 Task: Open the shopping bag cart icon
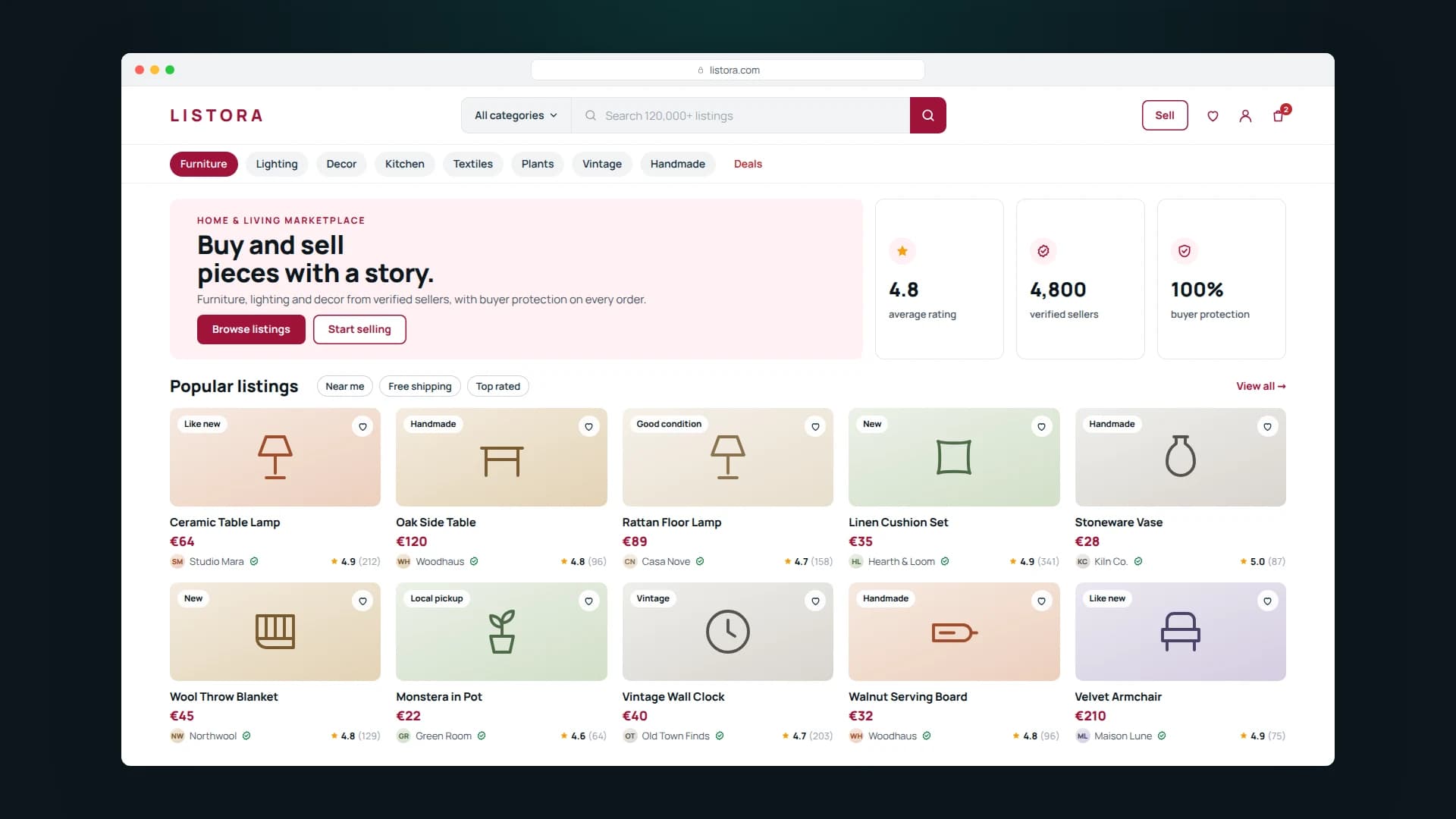[1279, 116]
